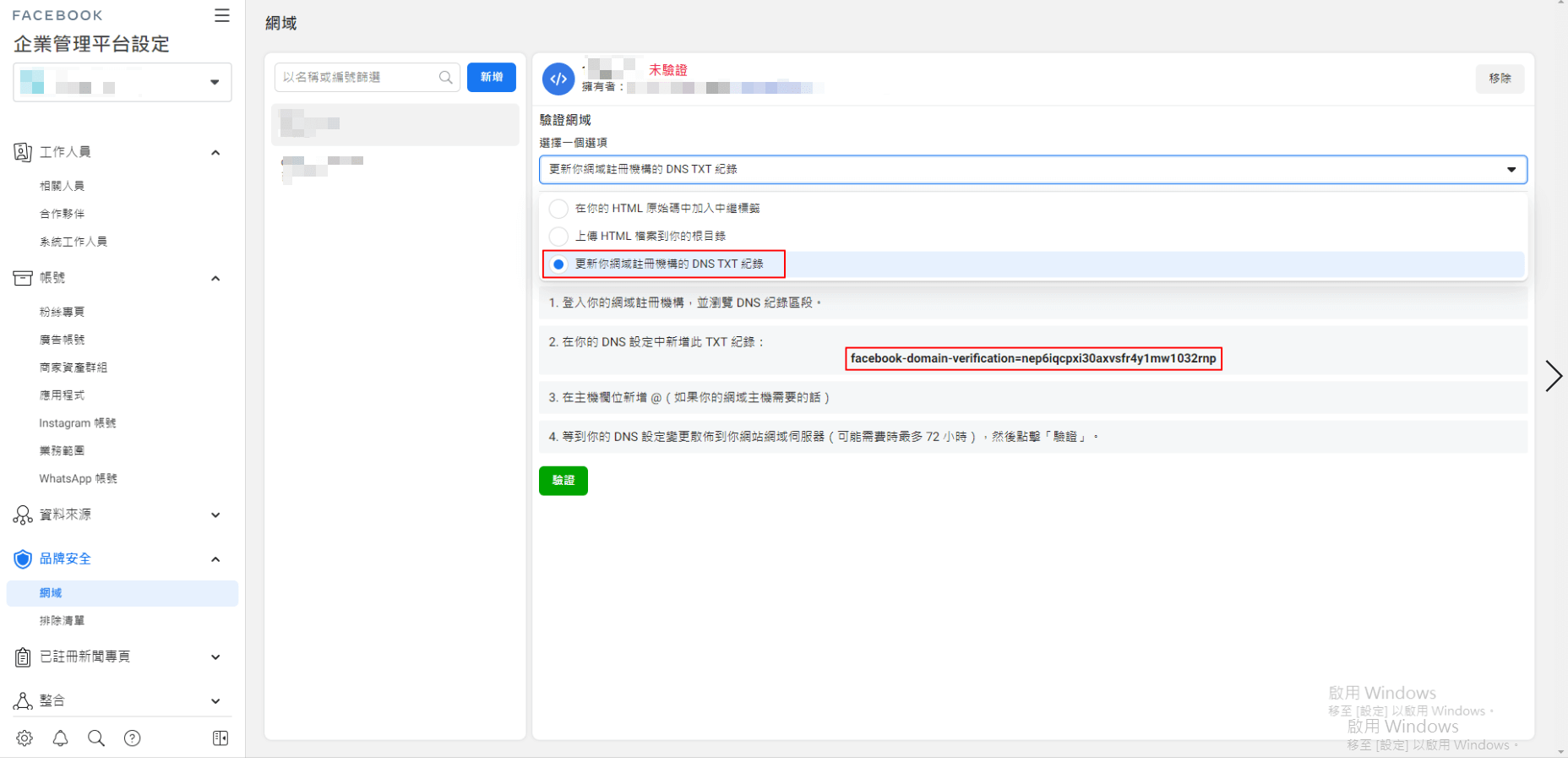Image resolution: width=1568 pixels, height=768 pixels.
Task: Open WhatsApp 帳號 in the sidebar
Action: point(79,479)
